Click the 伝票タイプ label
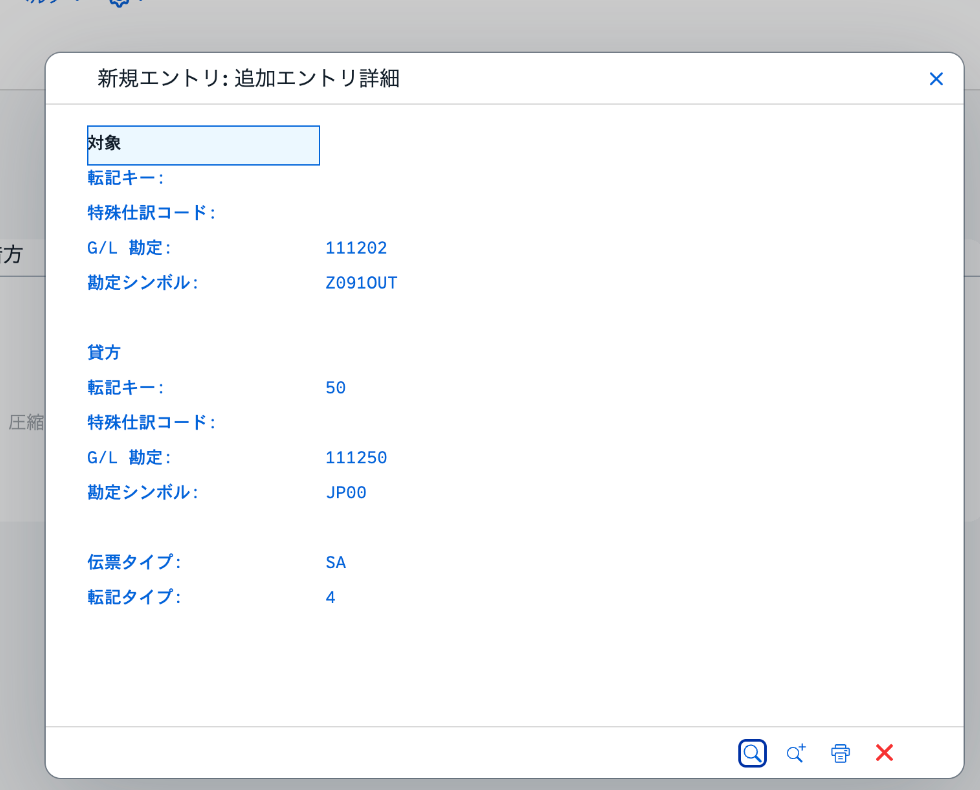The image size is (980, 790). 134,562
